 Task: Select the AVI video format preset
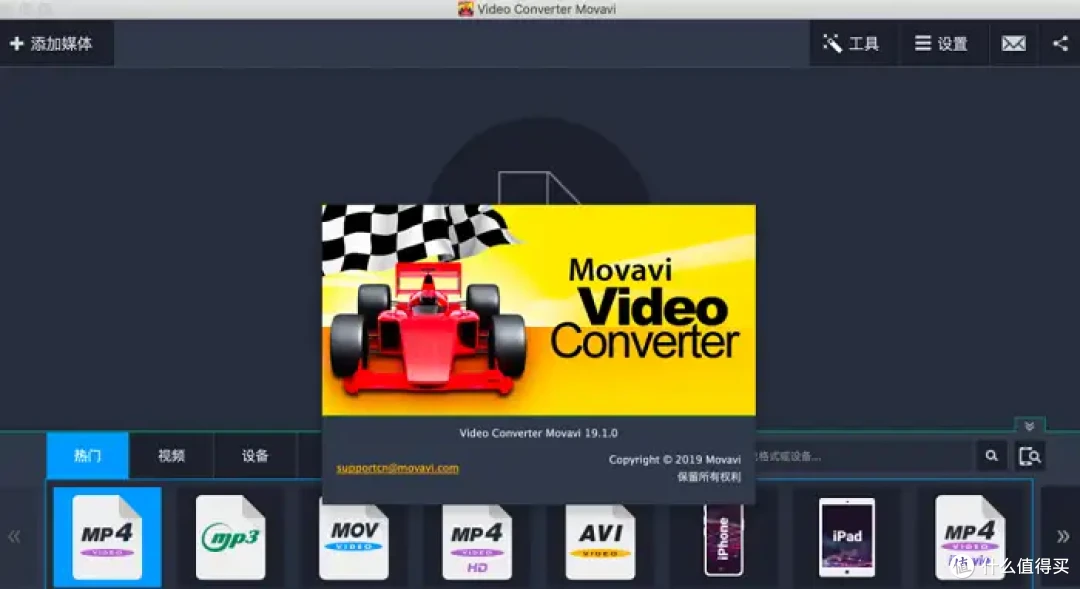[600, 541]
